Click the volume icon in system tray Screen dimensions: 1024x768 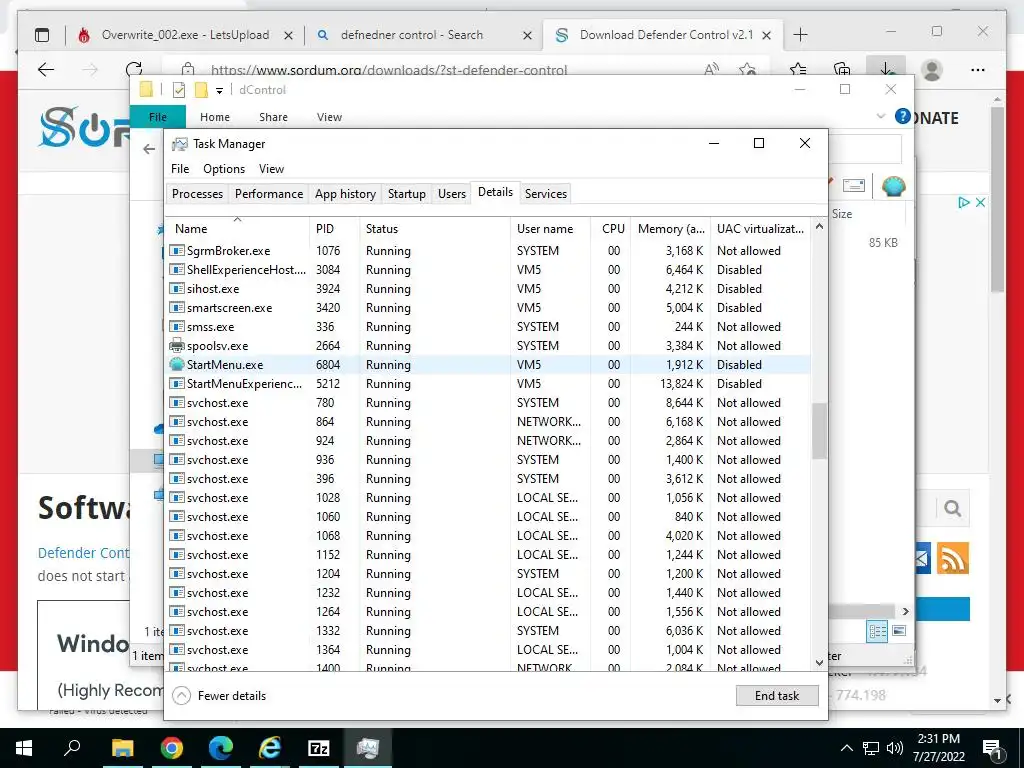coord(895,748)
